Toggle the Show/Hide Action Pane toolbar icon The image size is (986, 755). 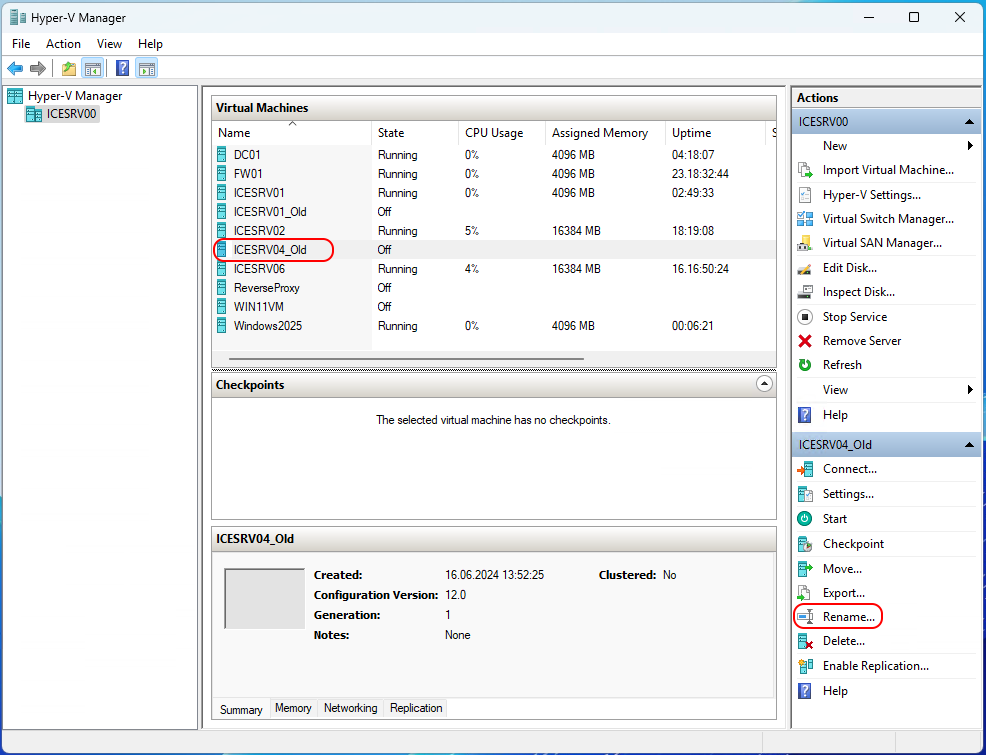pos(147,69)
